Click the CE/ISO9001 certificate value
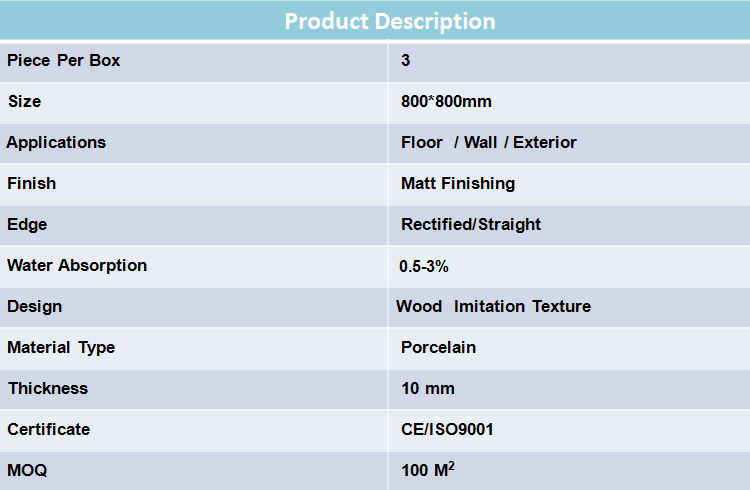 click(447, 429)
